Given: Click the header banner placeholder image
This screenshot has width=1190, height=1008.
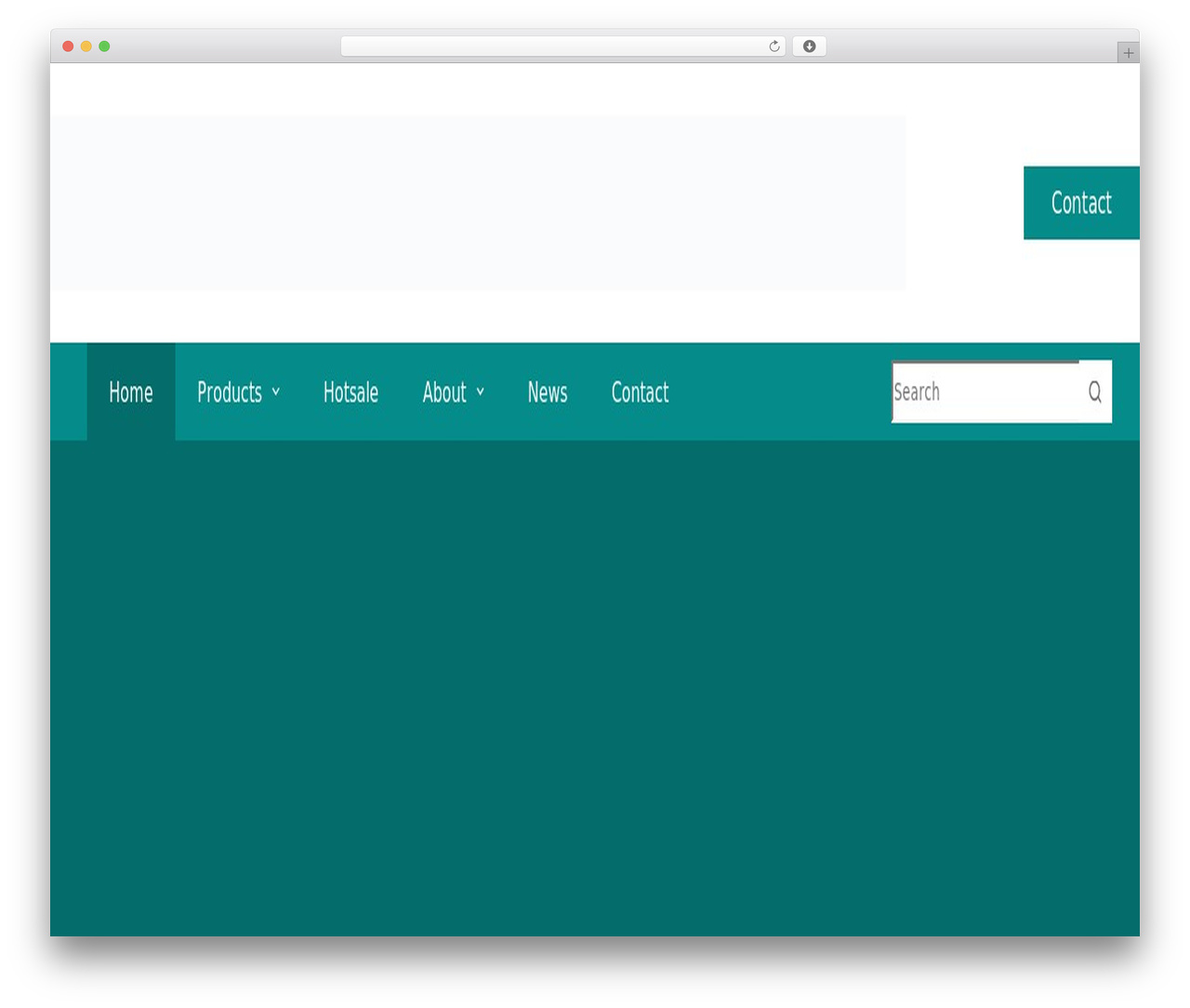Looking at the screenshot, I should coord(478,203).
